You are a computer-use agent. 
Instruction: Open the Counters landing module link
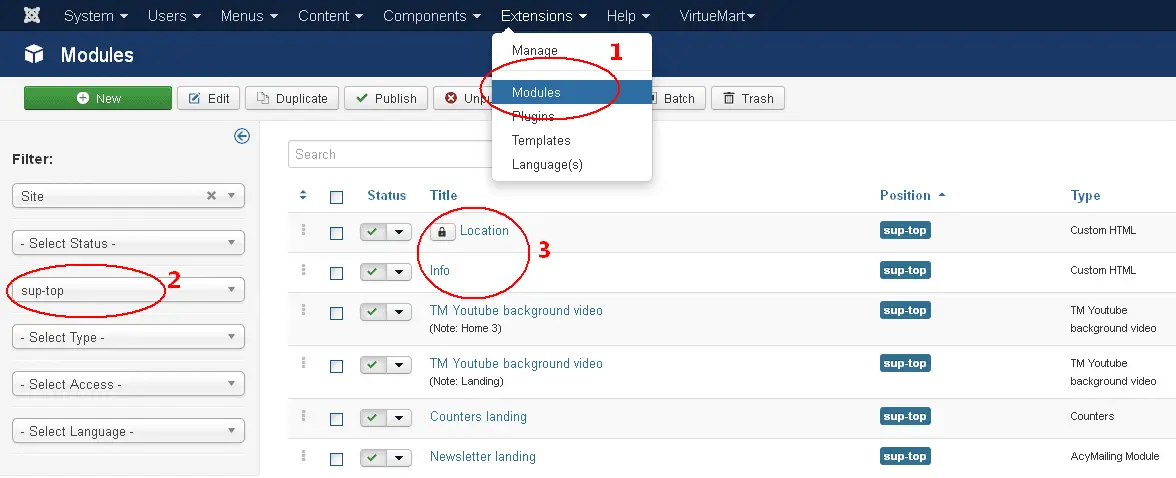click(x=478, y=416)
